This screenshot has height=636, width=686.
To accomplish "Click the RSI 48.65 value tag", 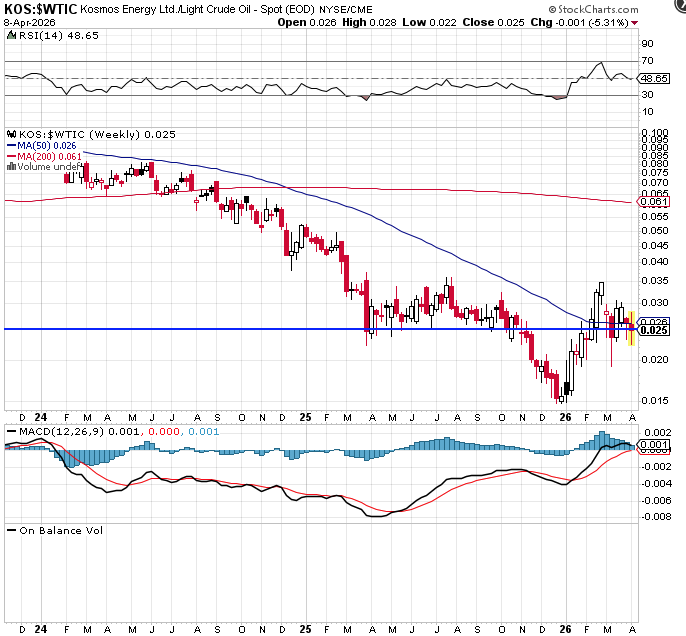I will (653, 78).
